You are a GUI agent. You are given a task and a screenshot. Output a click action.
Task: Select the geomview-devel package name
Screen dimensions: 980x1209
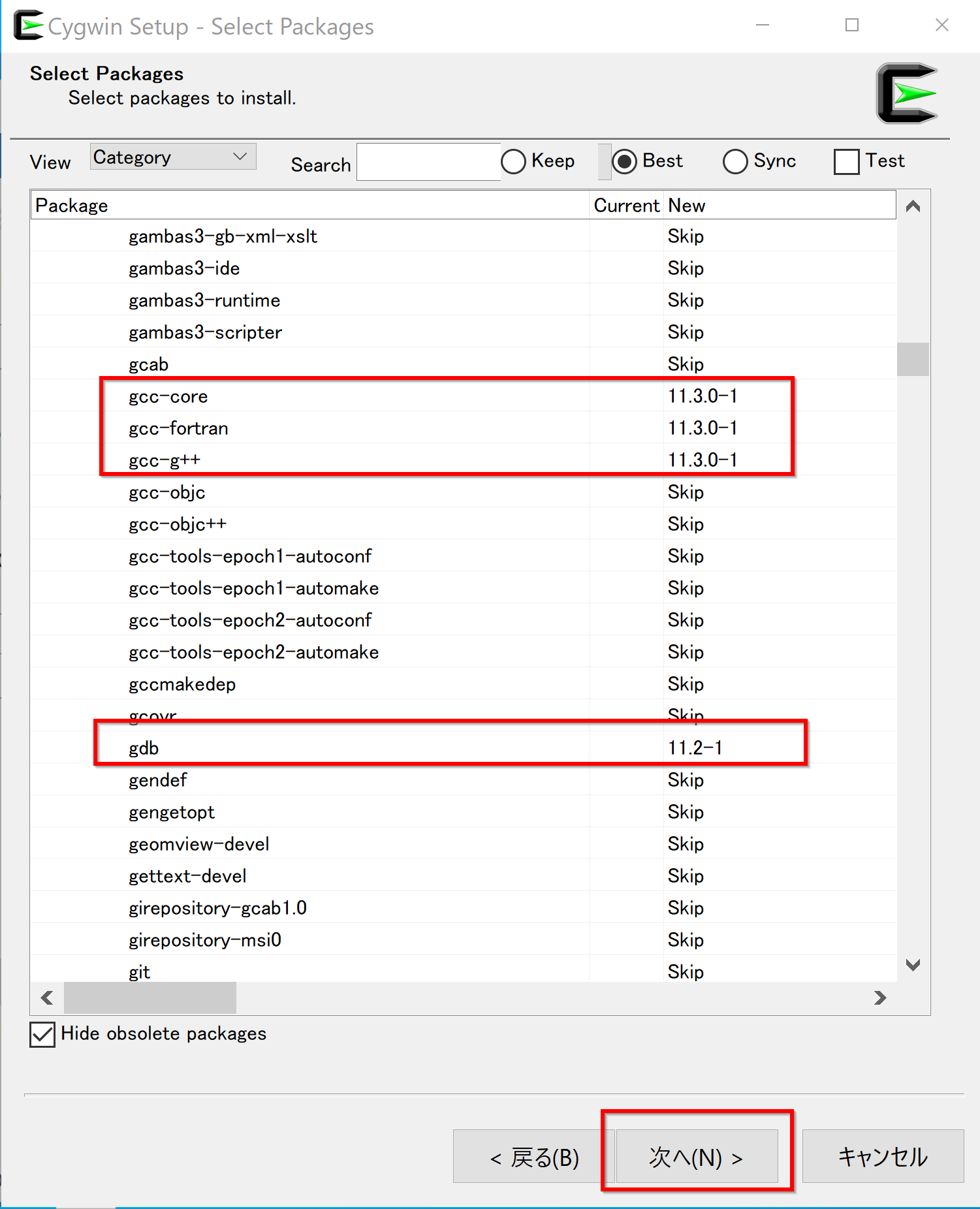(x=198, y=844)
